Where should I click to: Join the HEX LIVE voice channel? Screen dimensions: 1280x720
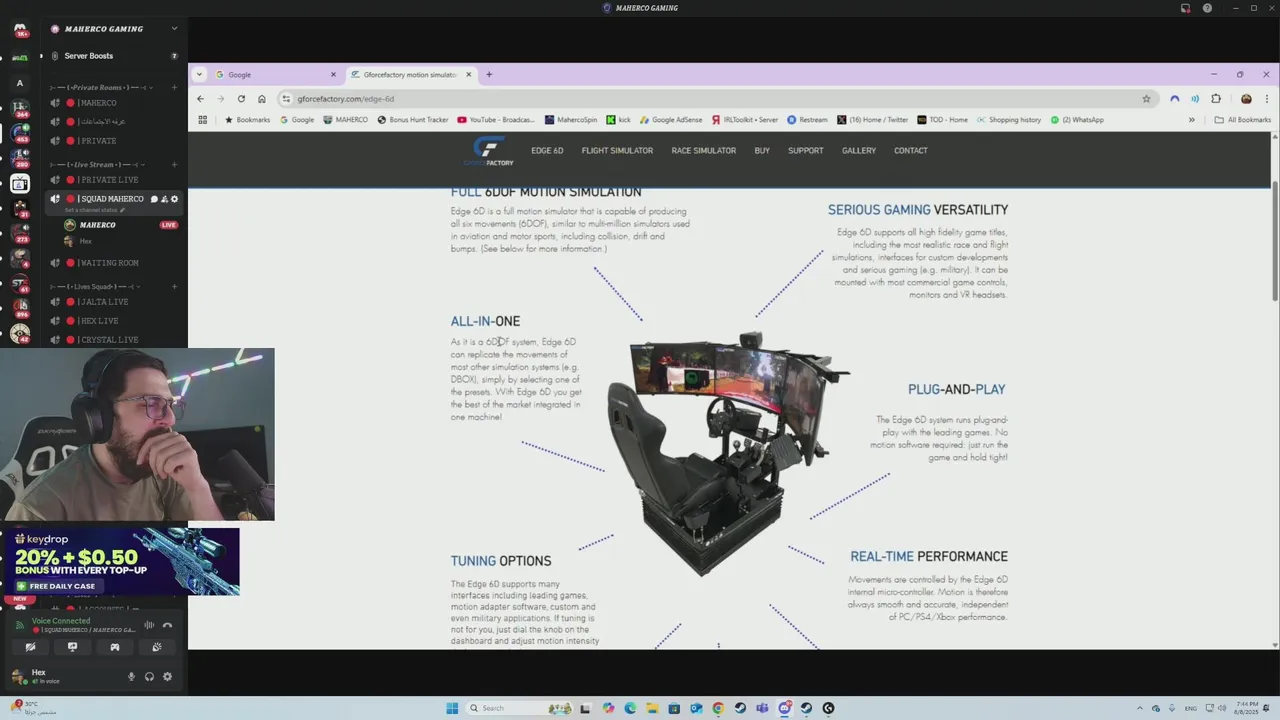coord(98,321)
